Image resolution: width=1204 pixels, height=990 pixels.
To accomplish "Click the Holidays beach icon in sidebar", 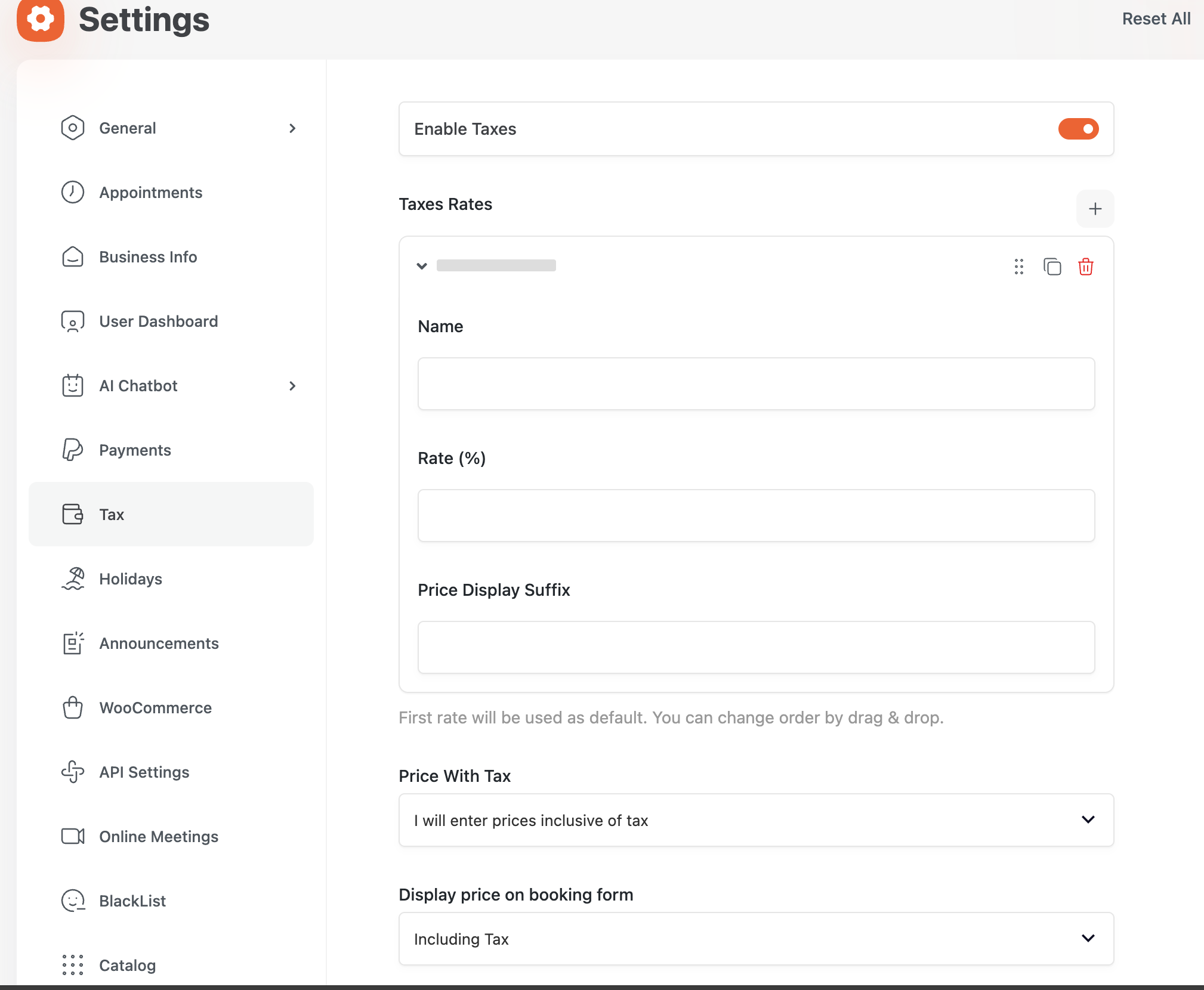I will click(x=73, y=578).
